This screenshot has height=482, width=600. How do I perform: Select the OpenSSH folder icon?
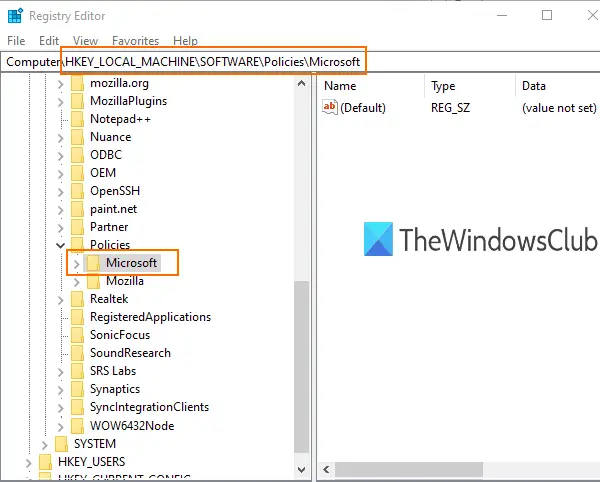(x=77, y=191)
